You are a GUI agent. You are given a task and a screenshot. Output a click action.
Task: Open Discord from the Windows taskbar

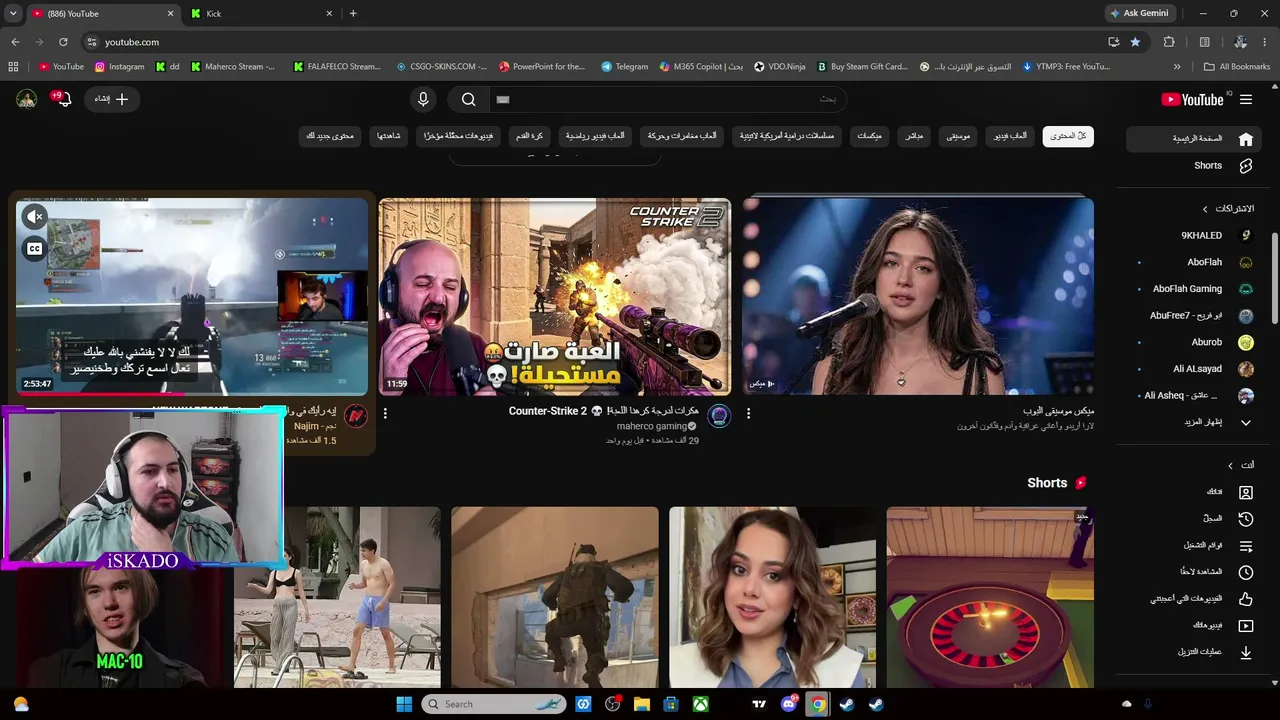pyautogui.click(x=789, y=704)
